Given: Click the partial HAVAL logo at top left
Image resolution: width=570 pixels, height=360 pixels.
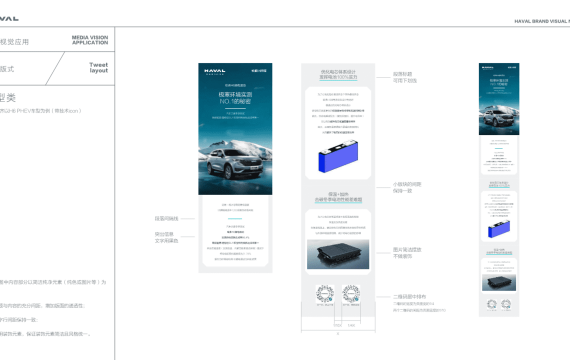Looking at the screenshot, I should (9, 19).
